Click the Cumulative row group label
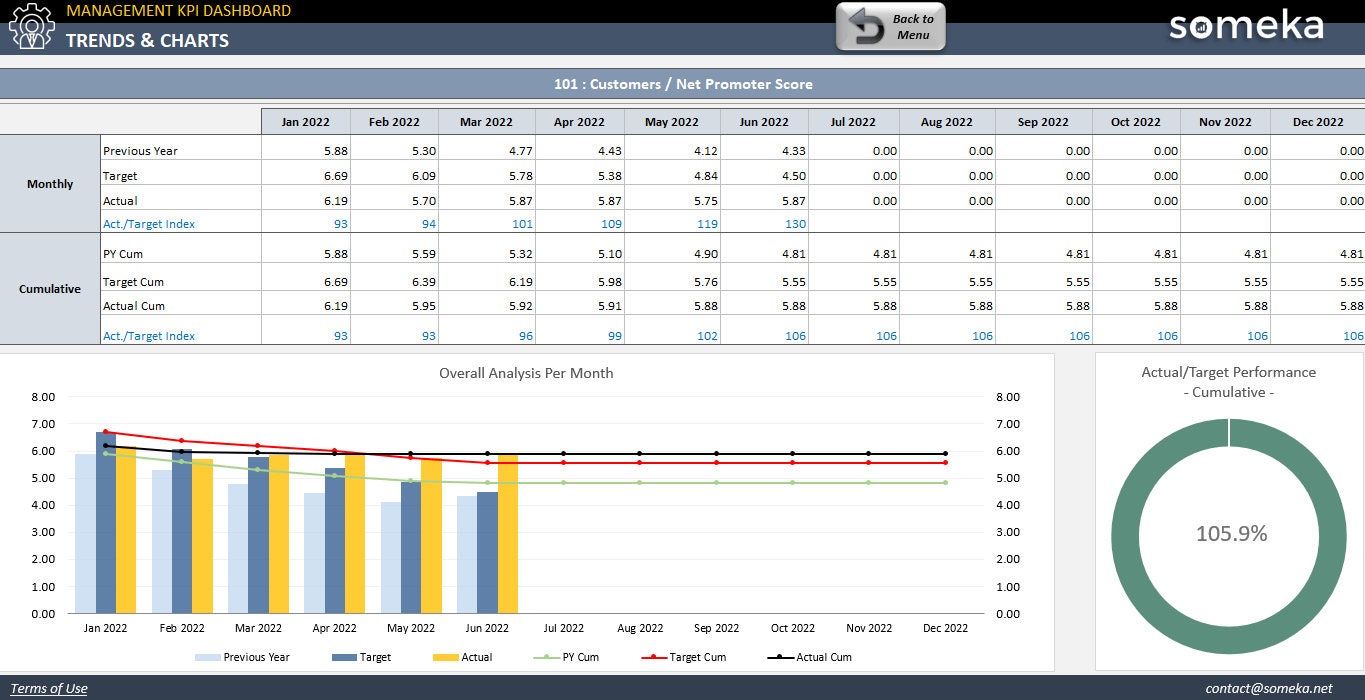This screenshot has height=700, width=1365. coord(49,289)
